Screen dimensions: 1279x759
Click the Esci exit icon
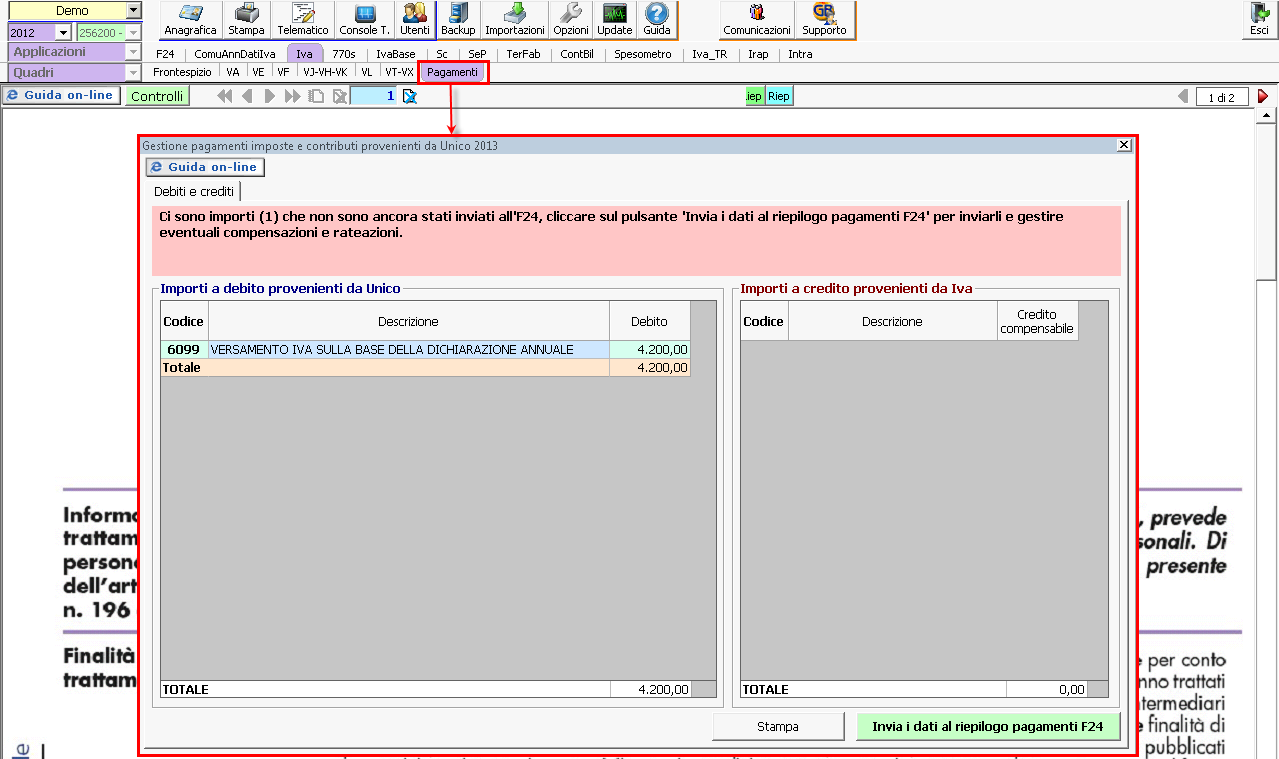(x=1259, y=19)
